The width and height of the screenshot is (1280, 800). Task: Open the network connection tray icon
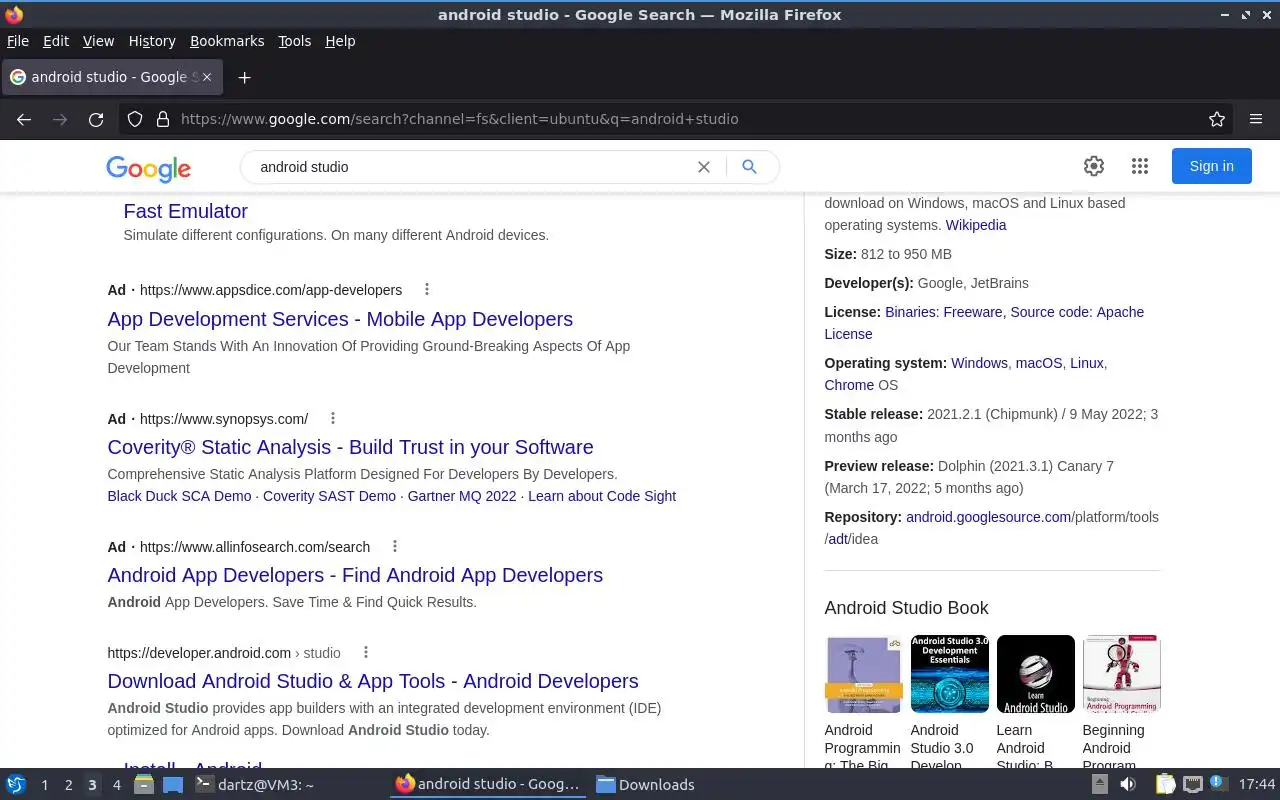1193,785
